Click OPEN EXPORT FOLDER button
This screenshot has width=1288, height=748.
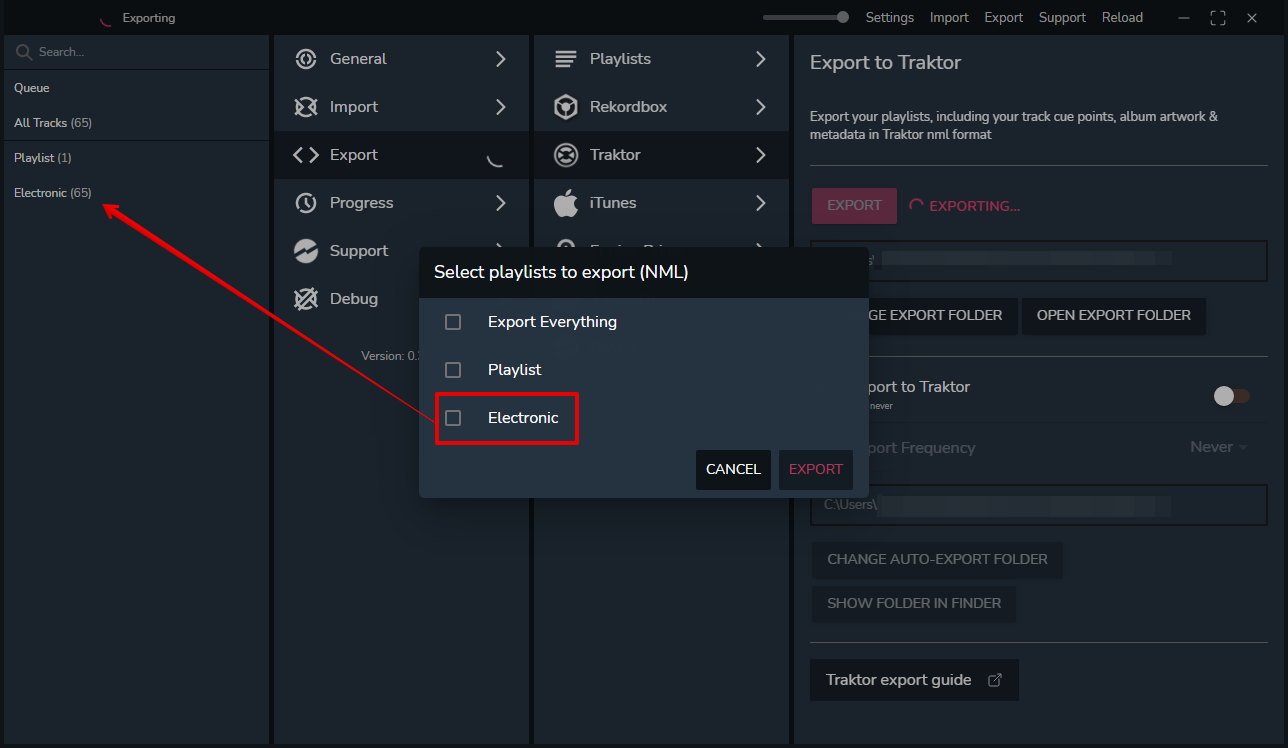click(x=1114, y=316)
